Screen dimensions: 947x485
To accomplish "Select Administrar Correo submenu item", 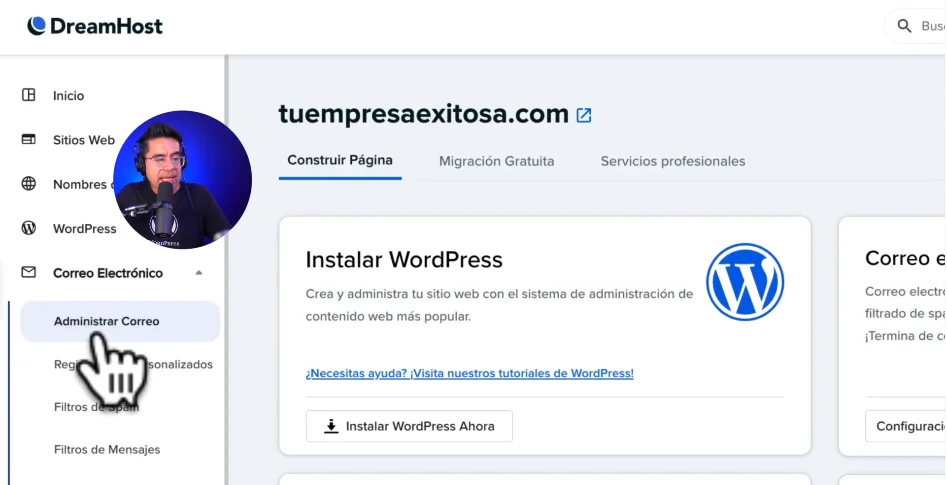I will (120, 321).
